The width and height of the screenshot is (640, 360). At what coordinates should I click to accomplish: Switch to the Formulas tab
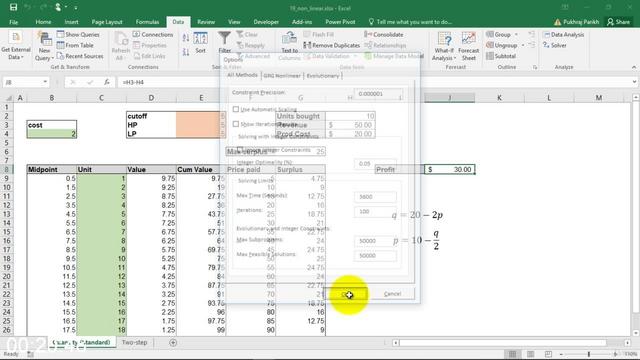point(147,22)
